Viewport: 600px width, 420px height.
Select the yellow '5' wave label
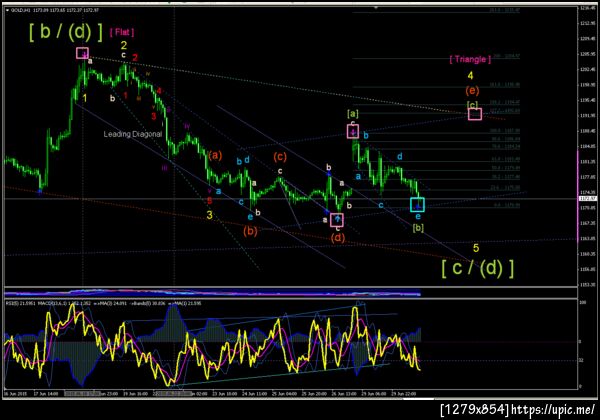[476, 248]
